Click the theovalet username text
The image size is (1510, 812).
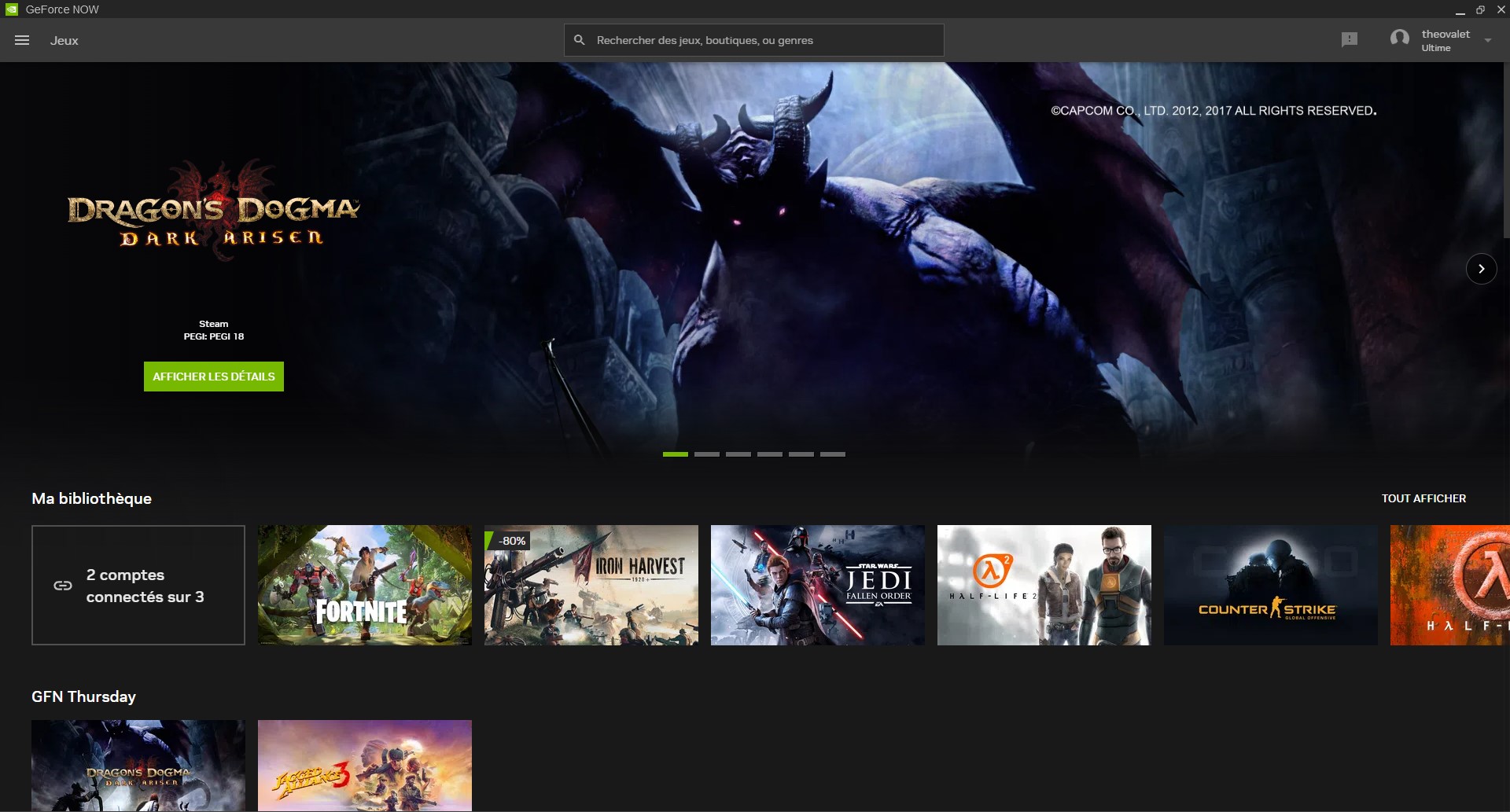1446,34
